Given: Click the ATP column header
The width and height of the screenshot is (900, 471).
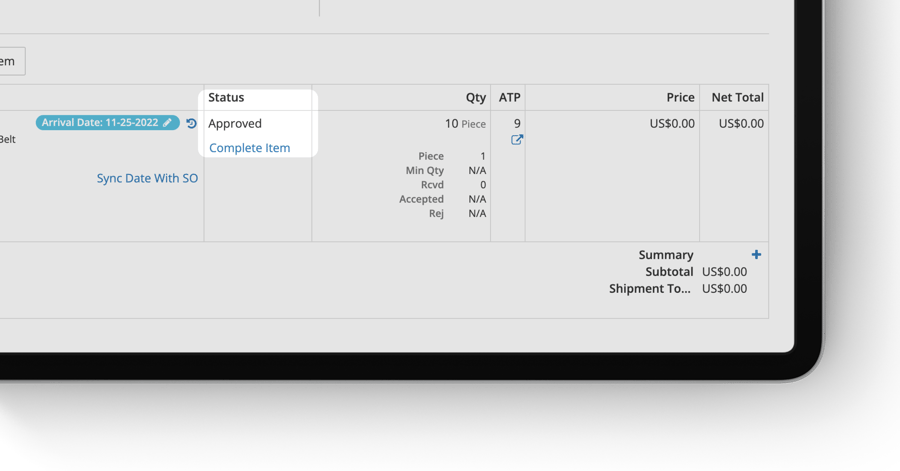Looking at the screenshot, I should [510, 98].
